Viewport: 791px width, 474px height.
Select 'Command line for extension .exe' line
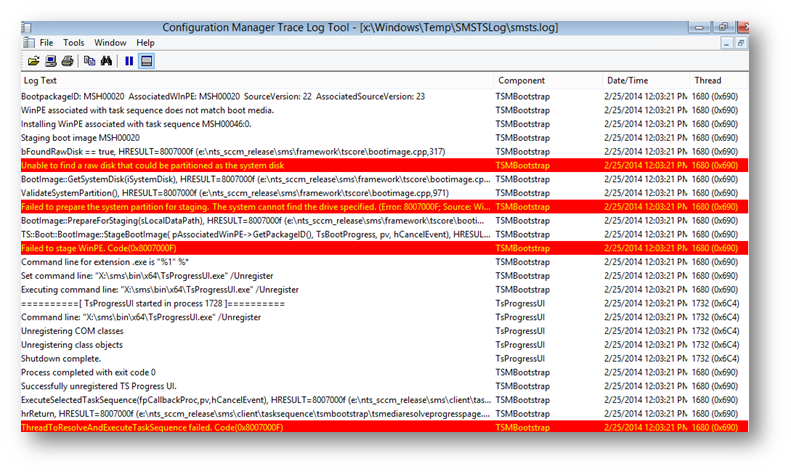(x=385, y=262)
